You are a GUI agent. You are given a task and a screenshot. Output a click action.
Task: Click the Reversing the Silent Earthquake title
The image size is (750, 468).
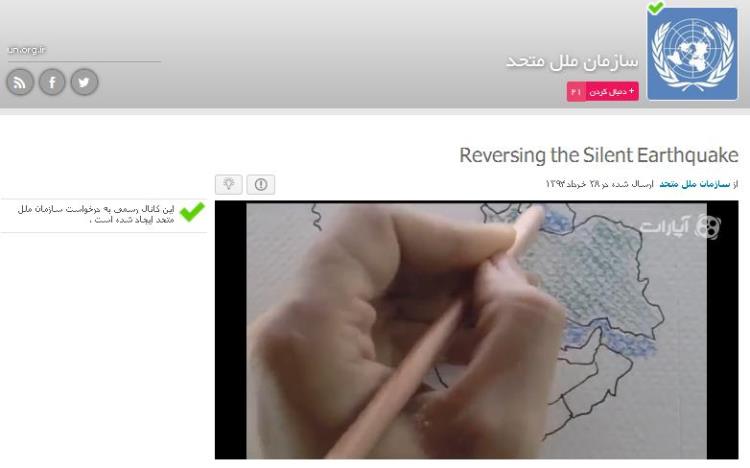coord(598,156)
